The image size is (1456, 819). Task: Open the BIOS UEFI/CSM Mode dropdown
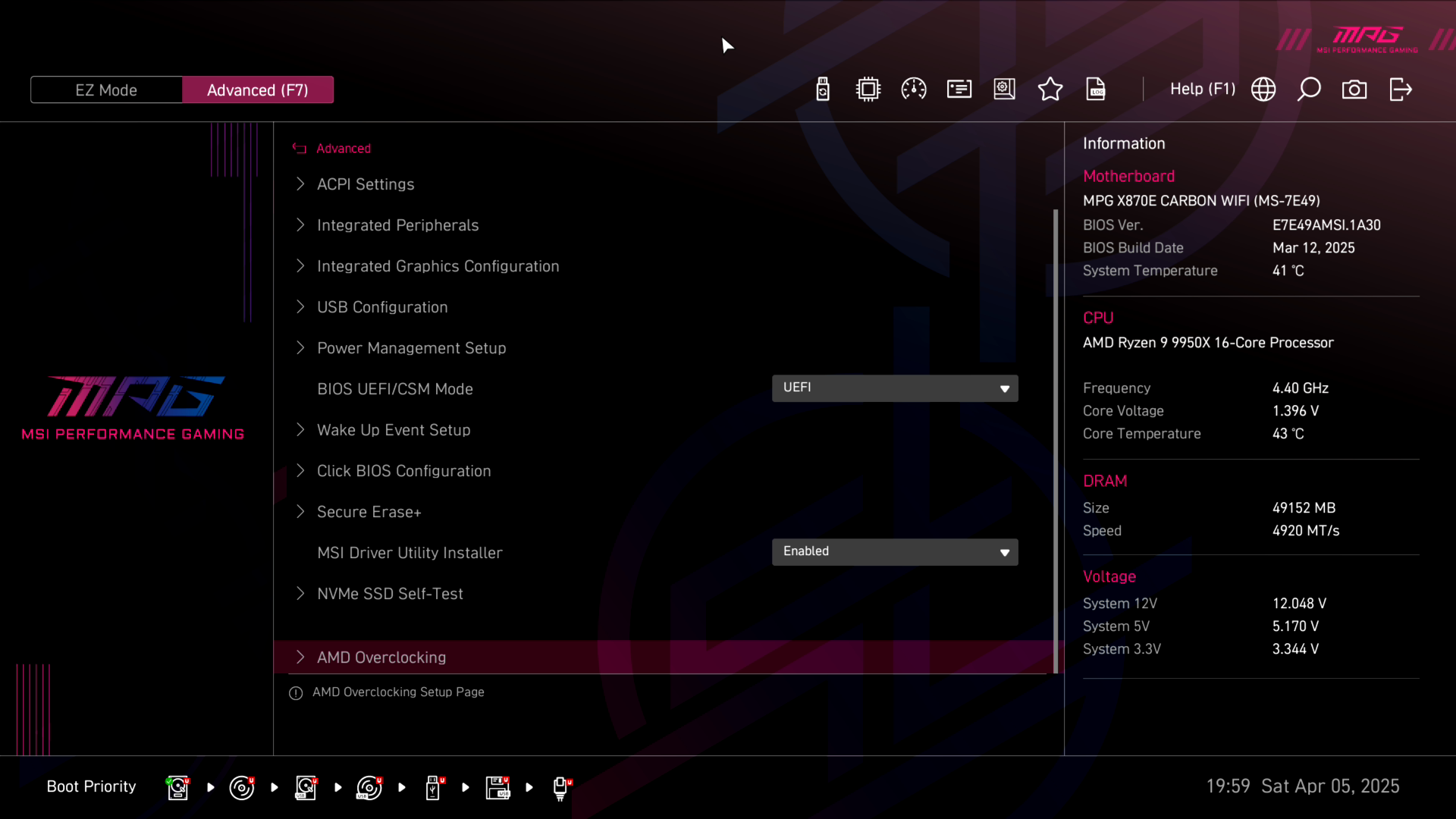coord(895,388)
